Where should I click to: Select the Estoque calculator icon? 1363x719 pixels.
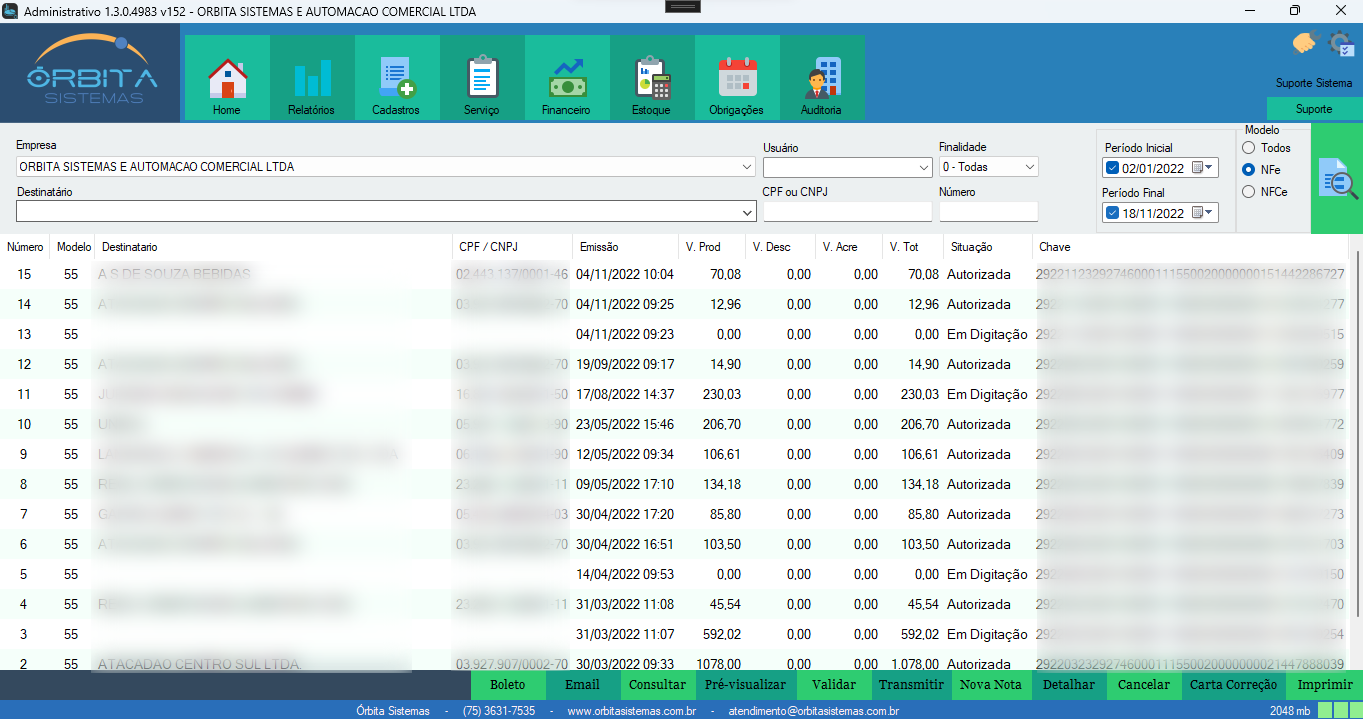click(x=651, y=77)
